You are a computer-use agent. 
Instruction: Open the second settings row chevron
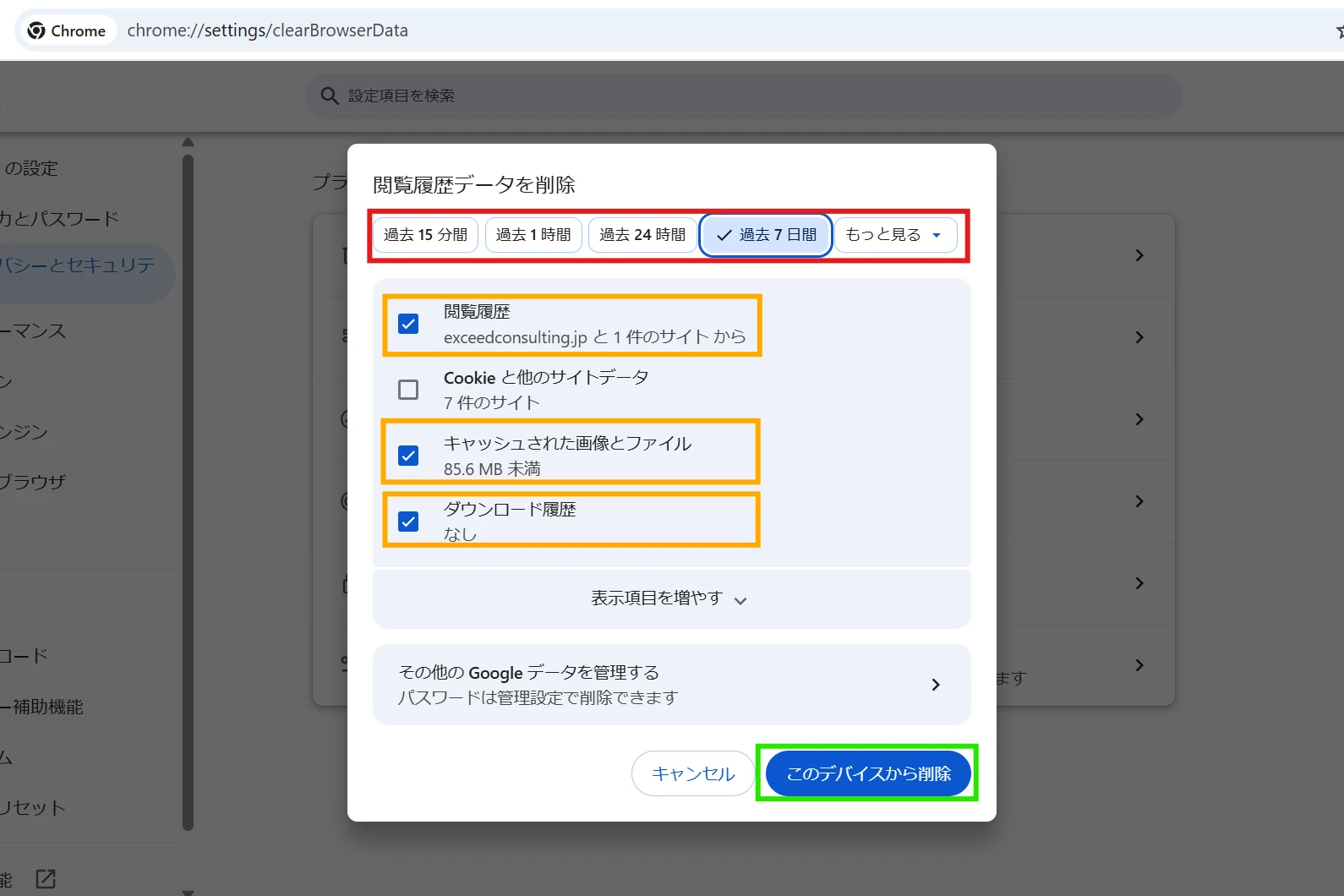[1139, 337]
